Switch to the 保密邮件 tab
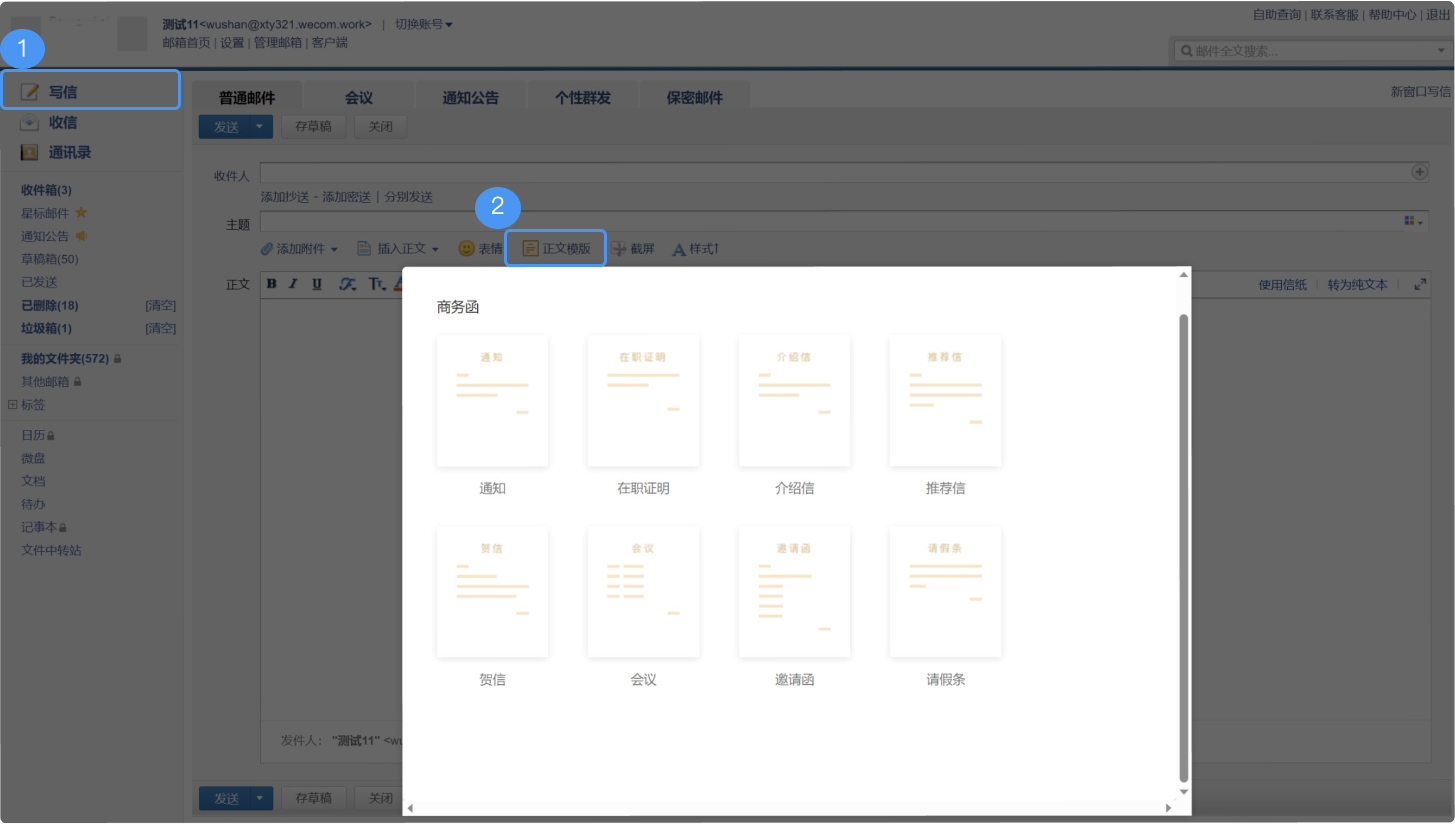1455x824 pixels. tap(695, 97)
